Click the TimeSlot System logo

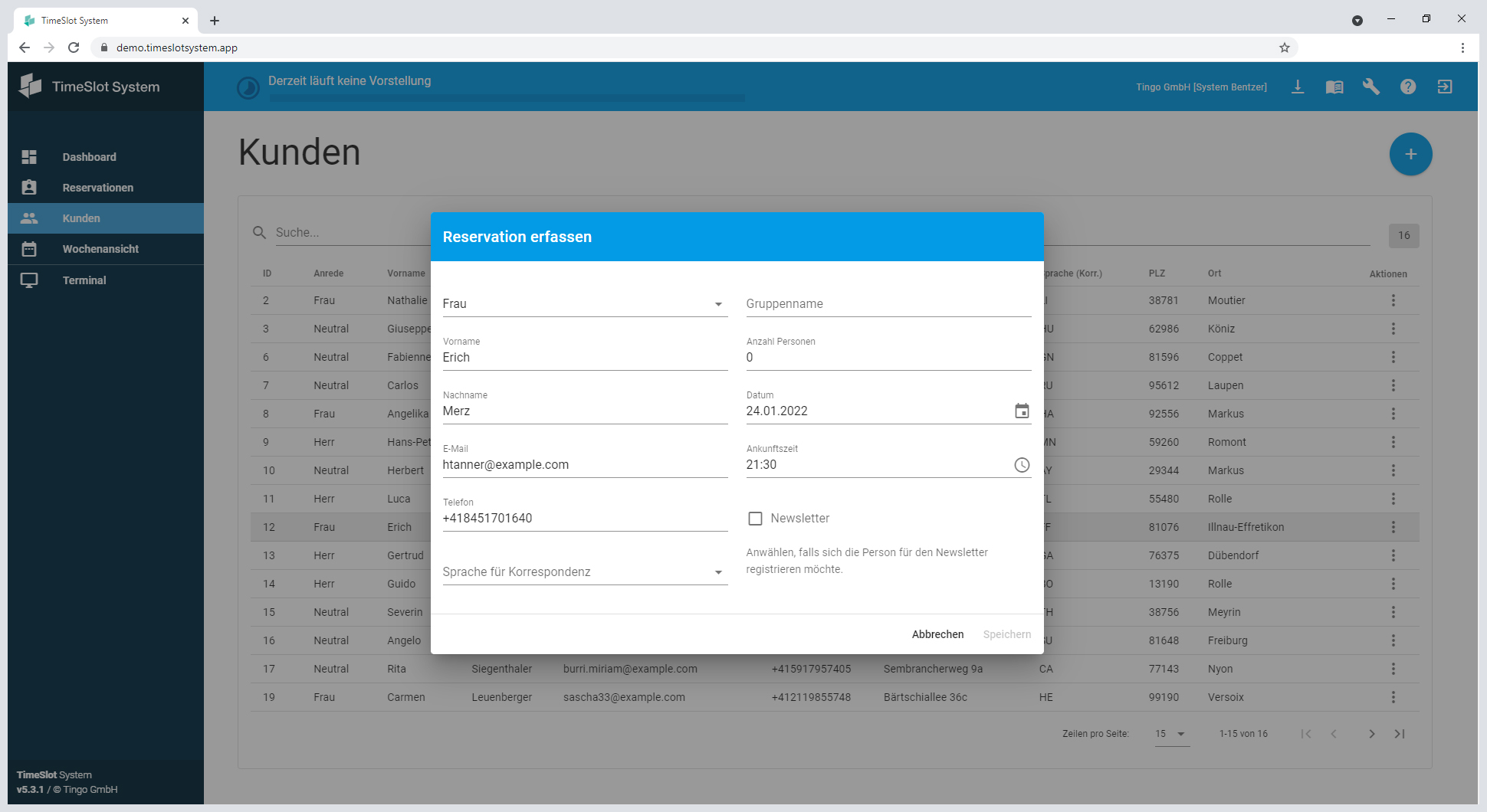tap(89, 87)
